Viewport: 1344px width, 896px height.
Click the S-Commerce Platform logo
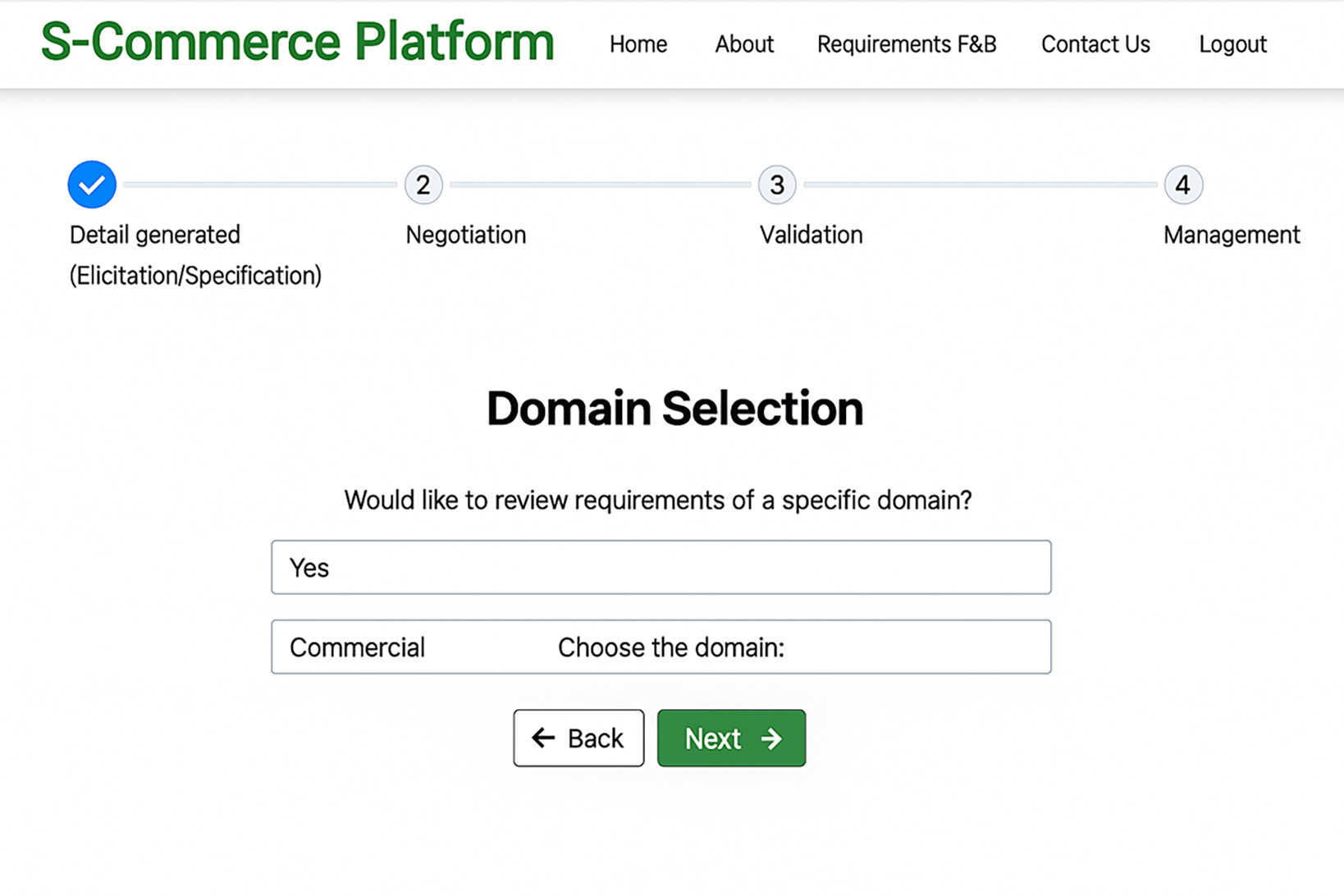coord(298,42)
